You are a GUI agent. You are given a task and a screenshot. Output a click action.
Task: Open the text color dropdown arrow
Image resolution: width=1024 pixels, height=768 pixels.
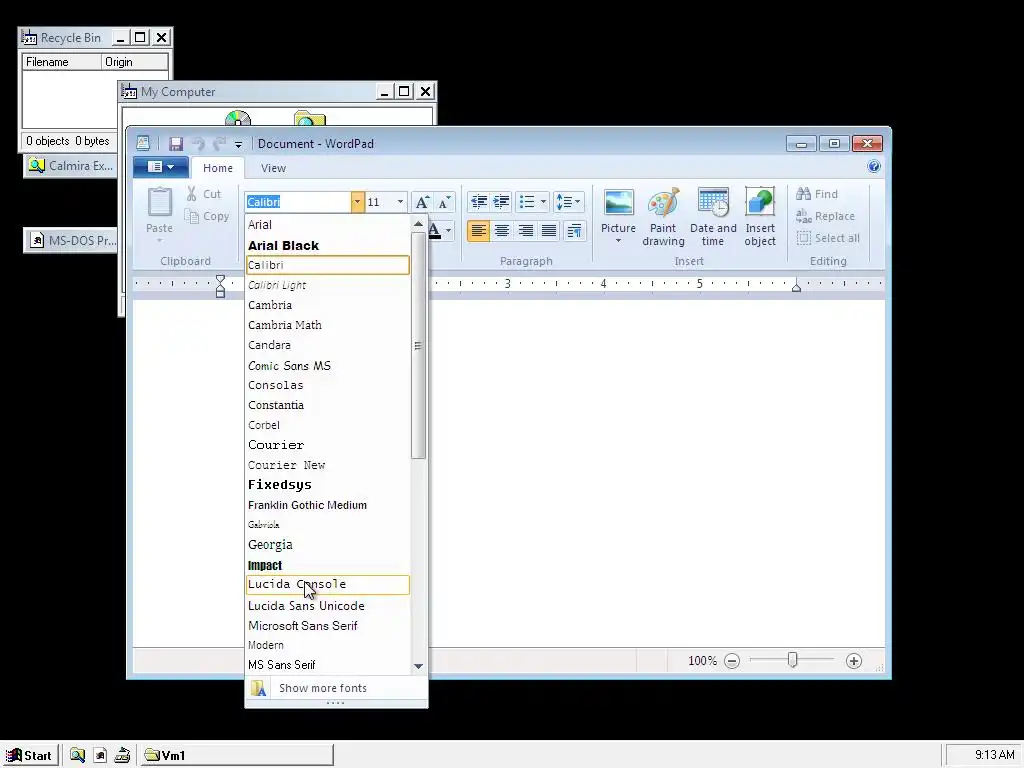tap(448, 231)
